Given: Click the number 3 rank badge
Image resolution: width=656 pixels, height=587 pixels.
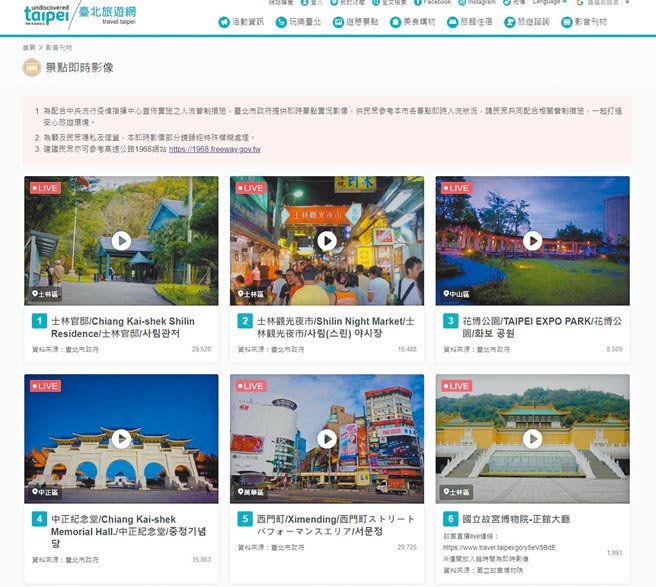Looking at the screenshot, I should (x=451, y=321).
